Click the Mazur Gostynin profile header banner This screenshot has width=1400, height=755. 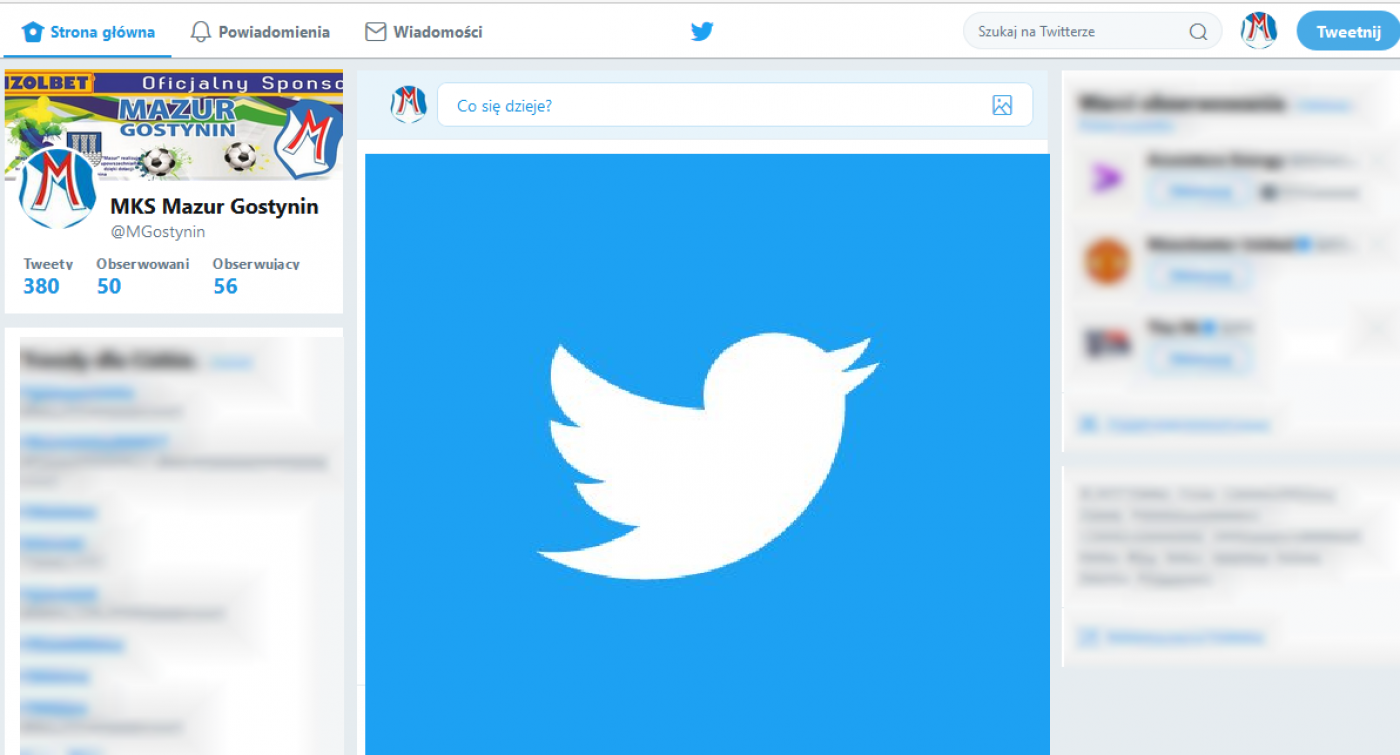[x=174, y=125]
